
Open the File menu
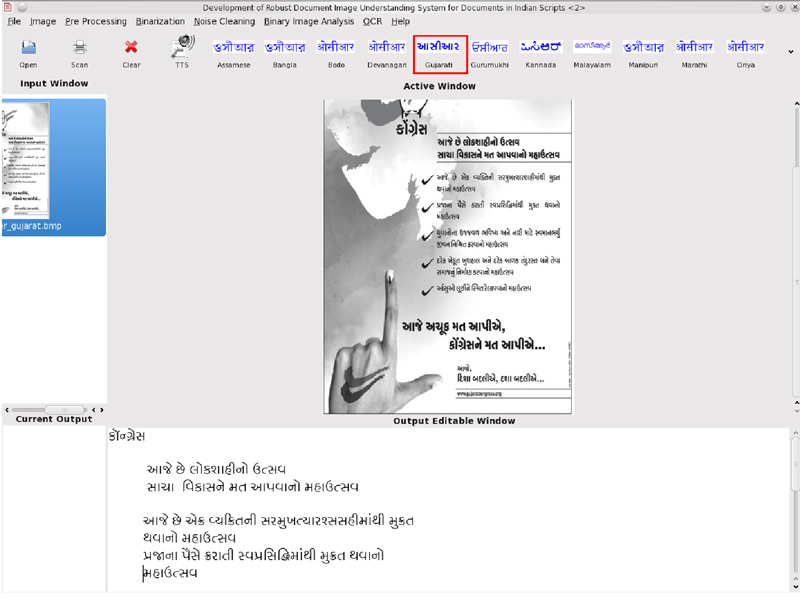pos(14,21)
